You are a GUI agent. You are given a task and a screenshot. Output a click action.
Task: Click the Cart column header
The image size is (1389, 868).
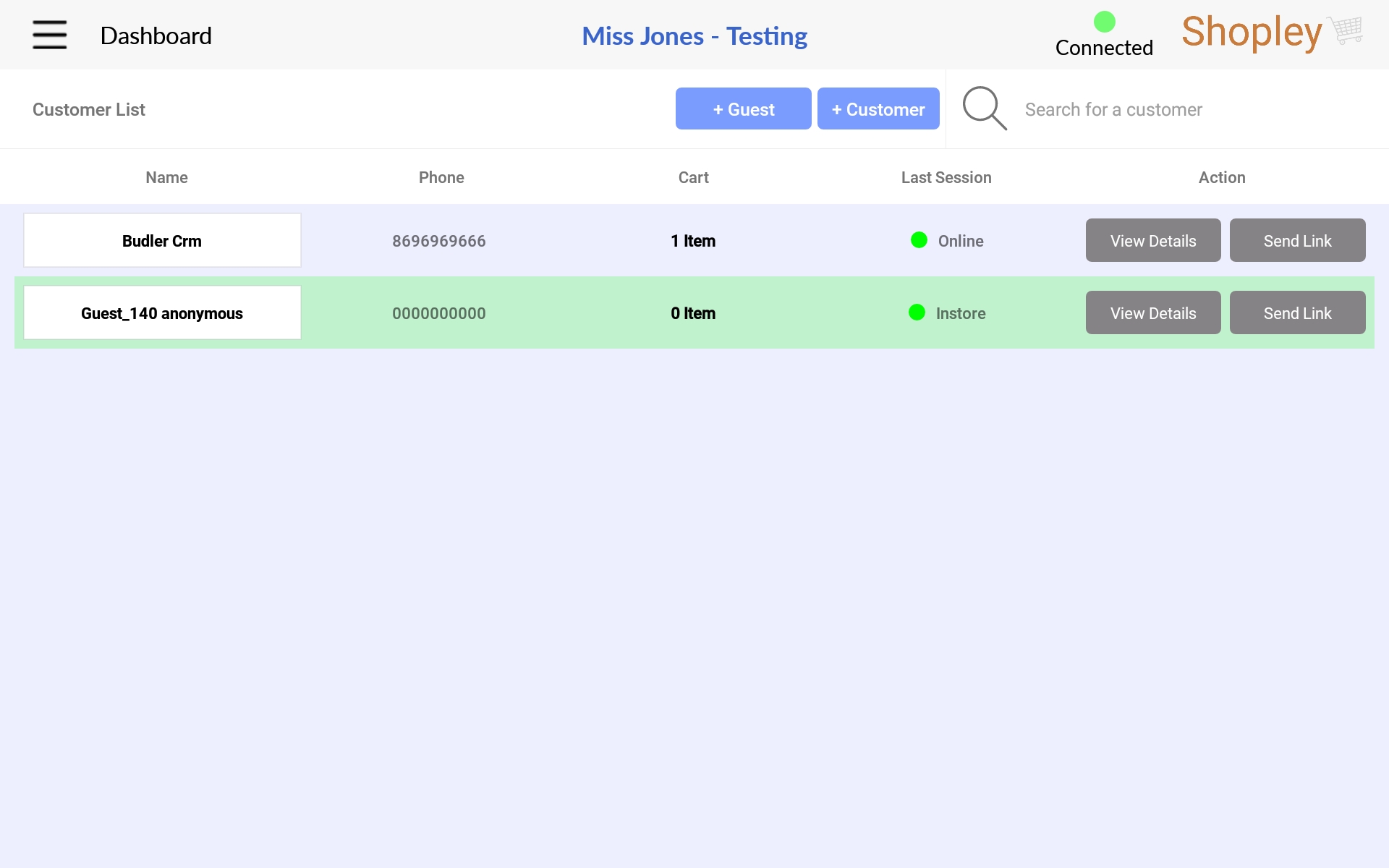click(x=693, y=178)
